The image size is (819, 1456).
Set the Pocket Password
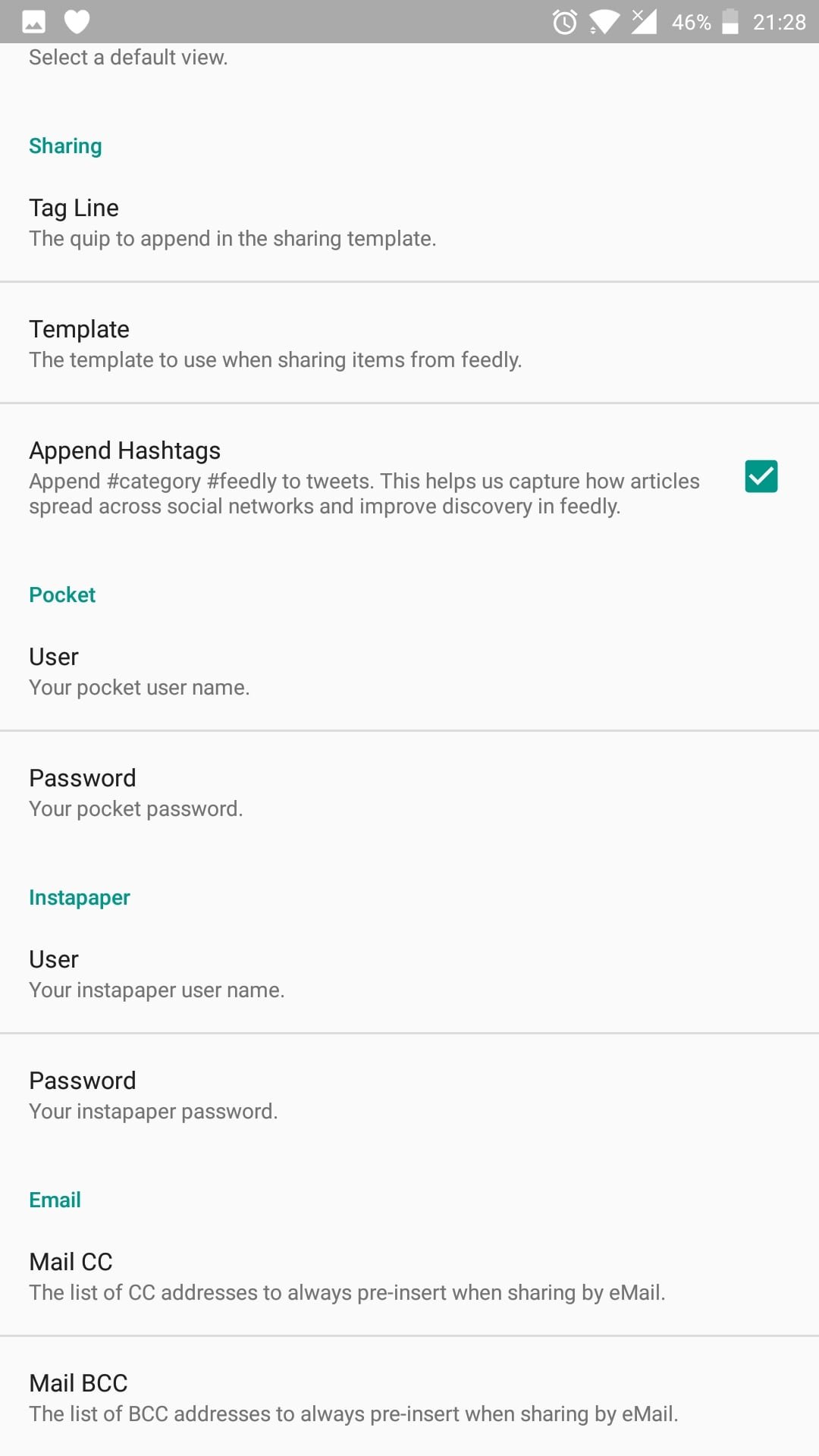409,792
